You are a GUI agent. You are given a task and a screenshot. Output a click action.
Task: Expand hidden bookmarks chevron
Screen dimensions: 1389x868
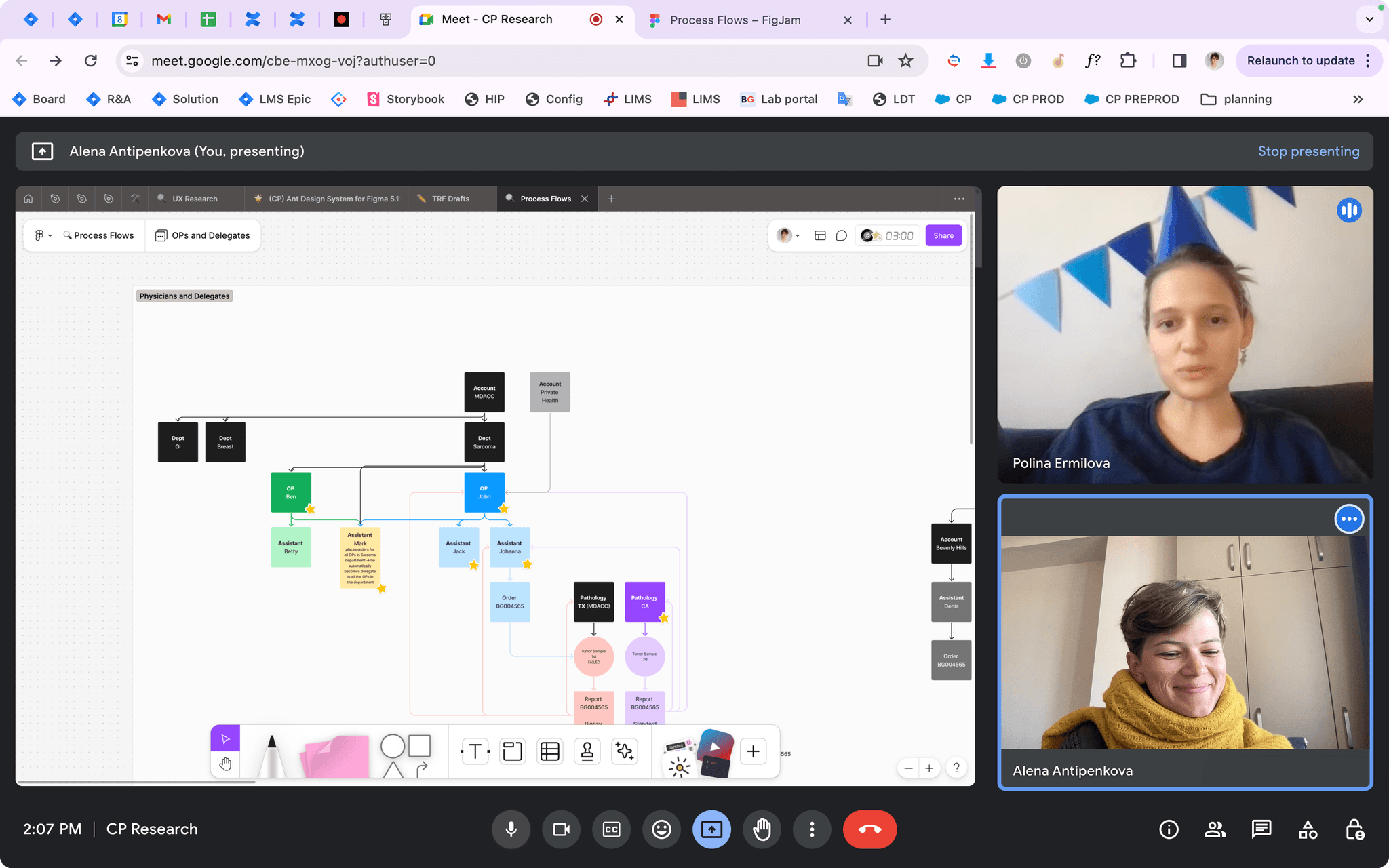1357,99
